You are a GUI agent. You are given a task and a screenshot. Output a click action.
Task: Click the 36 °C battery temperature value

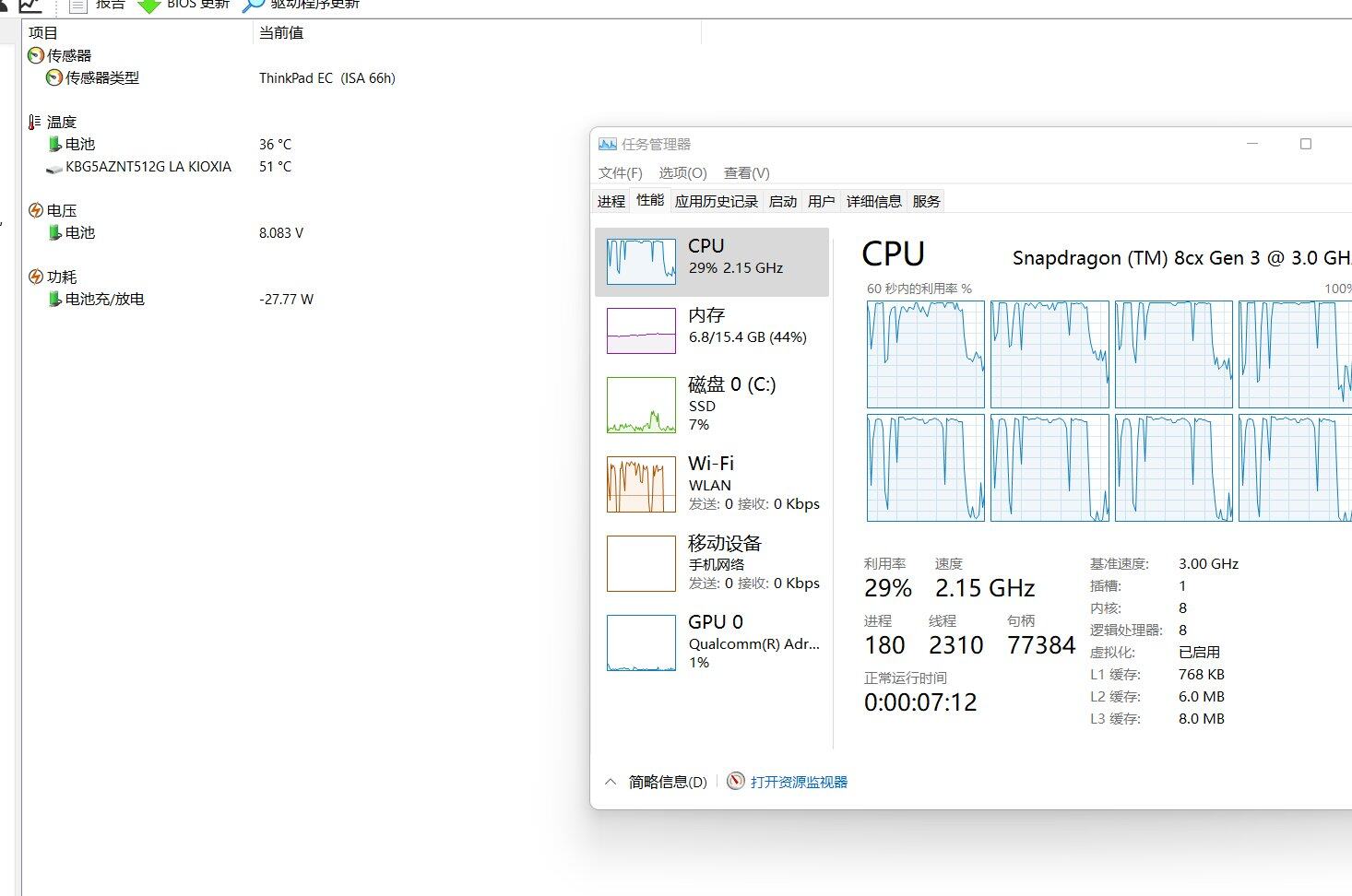[275, 145]
